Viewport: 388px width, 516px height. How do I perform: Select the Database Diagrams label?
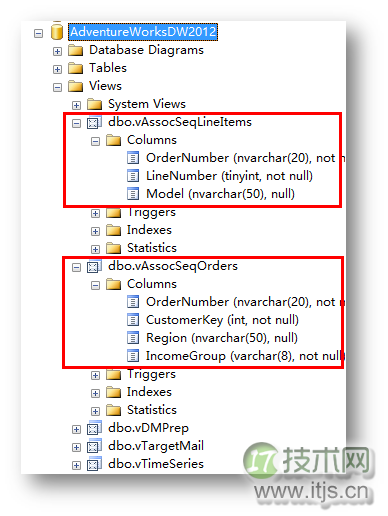coord(146,50)
